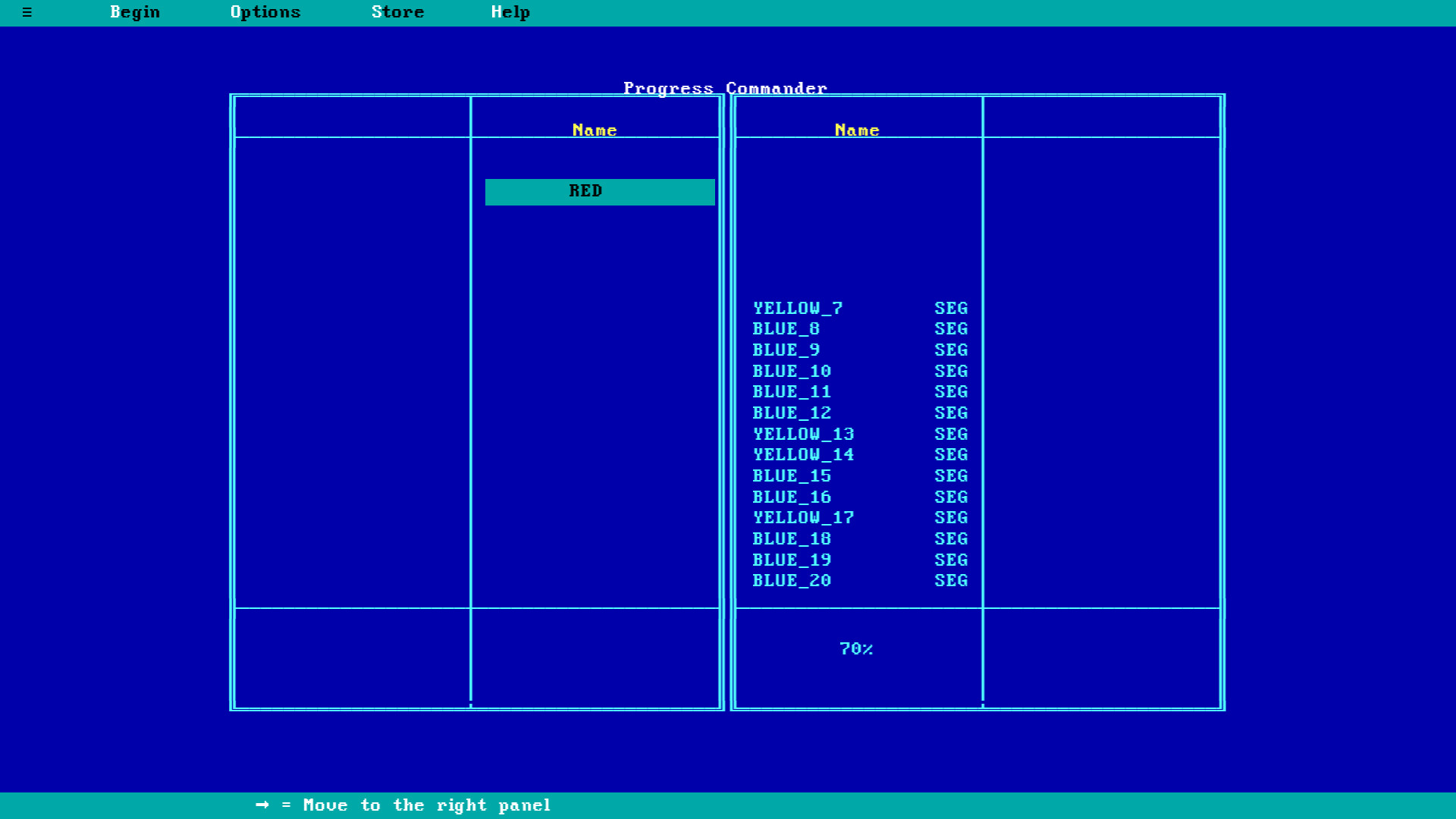This screenshot has height=819, width=1456.
Task: Click the move to right panel hint
Action: point(403,805)
